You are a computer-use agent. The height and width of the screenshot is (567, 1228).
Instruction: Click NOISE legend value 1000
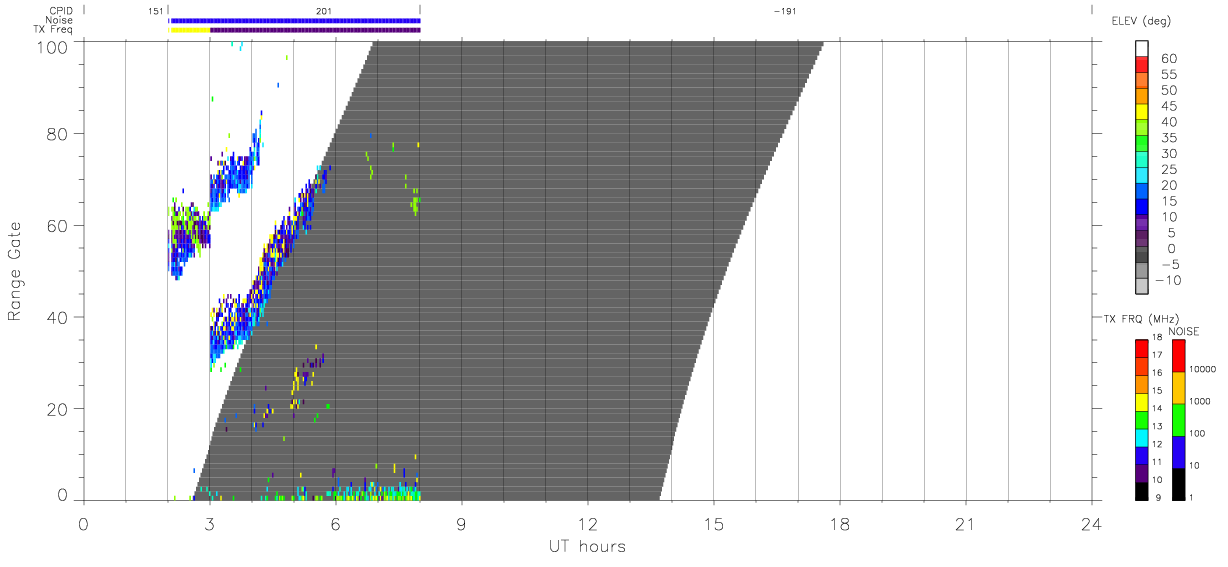click(1201, 401)
